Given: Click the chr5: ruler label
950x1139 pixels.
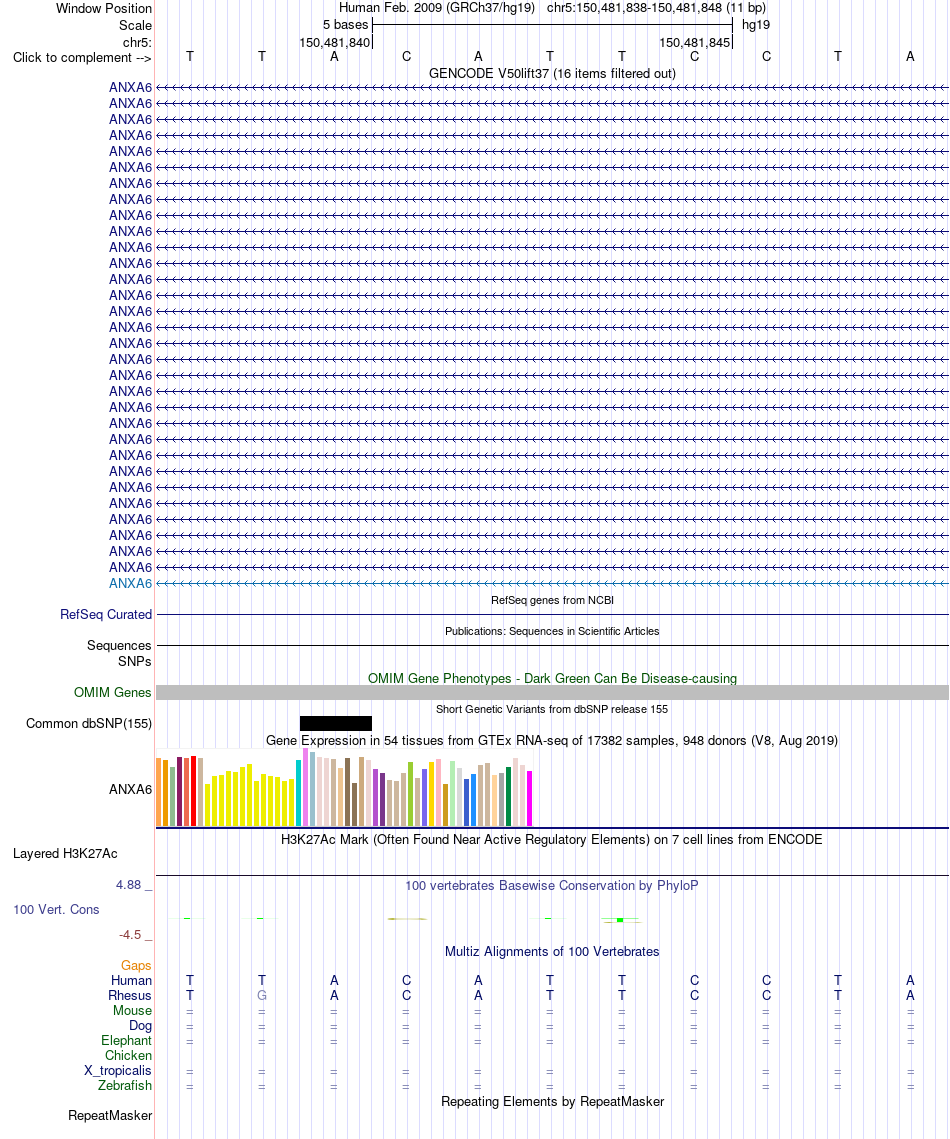Looking at the screenshot, I should [137, 43].
